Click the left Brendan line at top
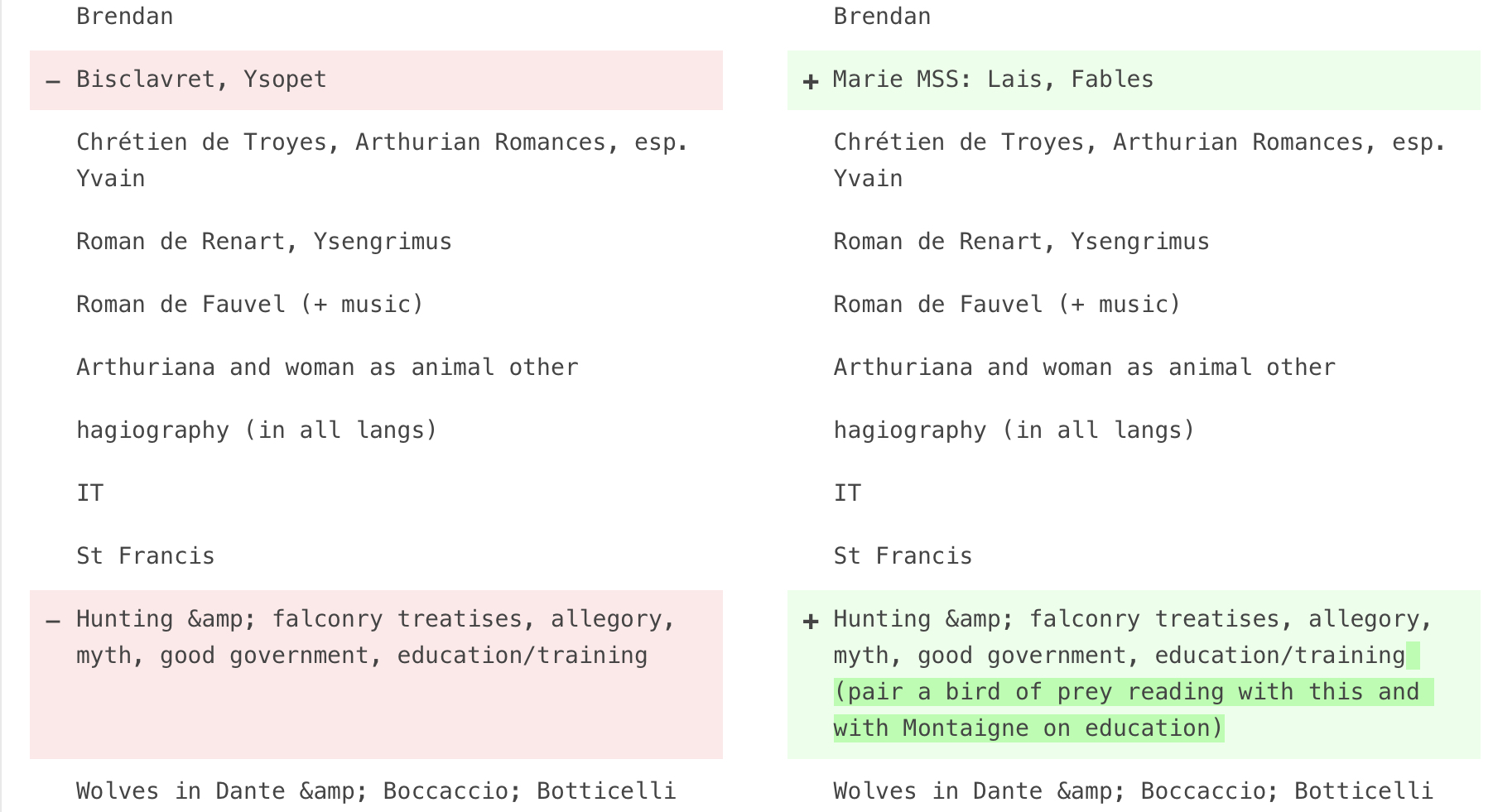Image resolution: width=1493 pixels, height=812 pixels. tap(124, 17)
